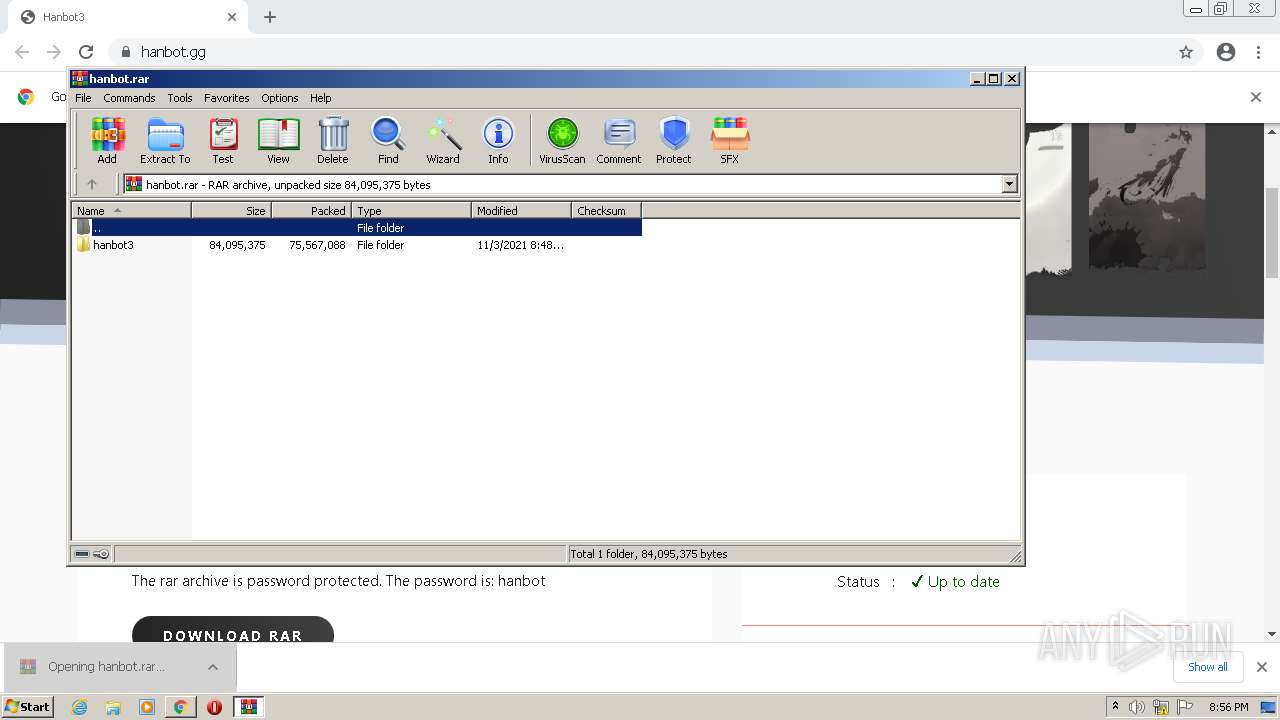Sort by Type column header
Viewport: 1280px width, 720px height.
click(x=411, y=210)
